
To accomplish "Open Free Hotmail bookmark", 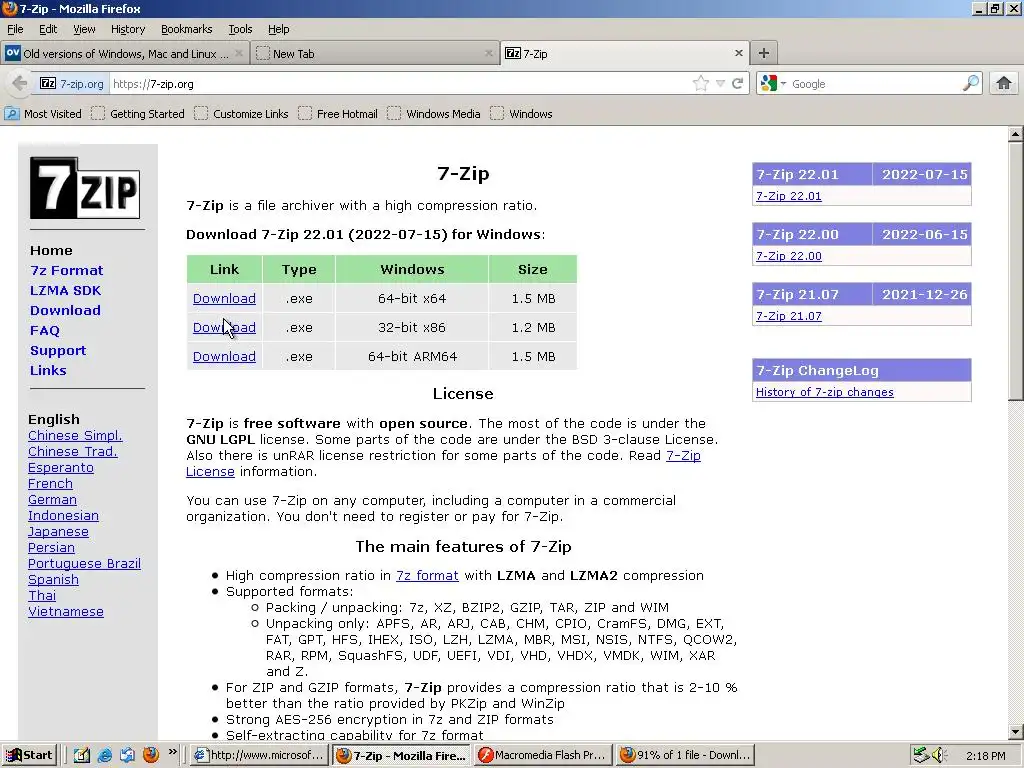I will click(338, 114).
